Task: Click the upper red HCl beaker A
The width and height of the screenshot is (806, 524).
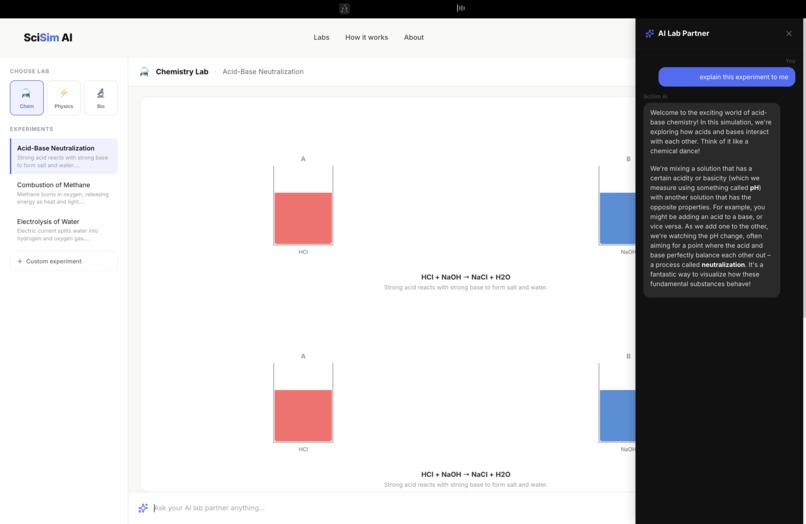Action: tap(303, 206)
